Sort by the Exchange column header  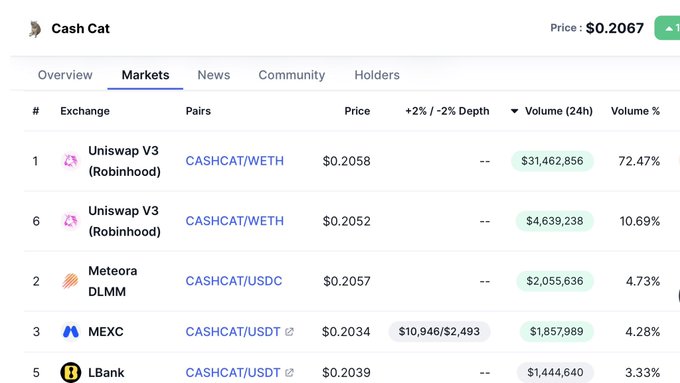pyautogui.click(x=85, y=111)
